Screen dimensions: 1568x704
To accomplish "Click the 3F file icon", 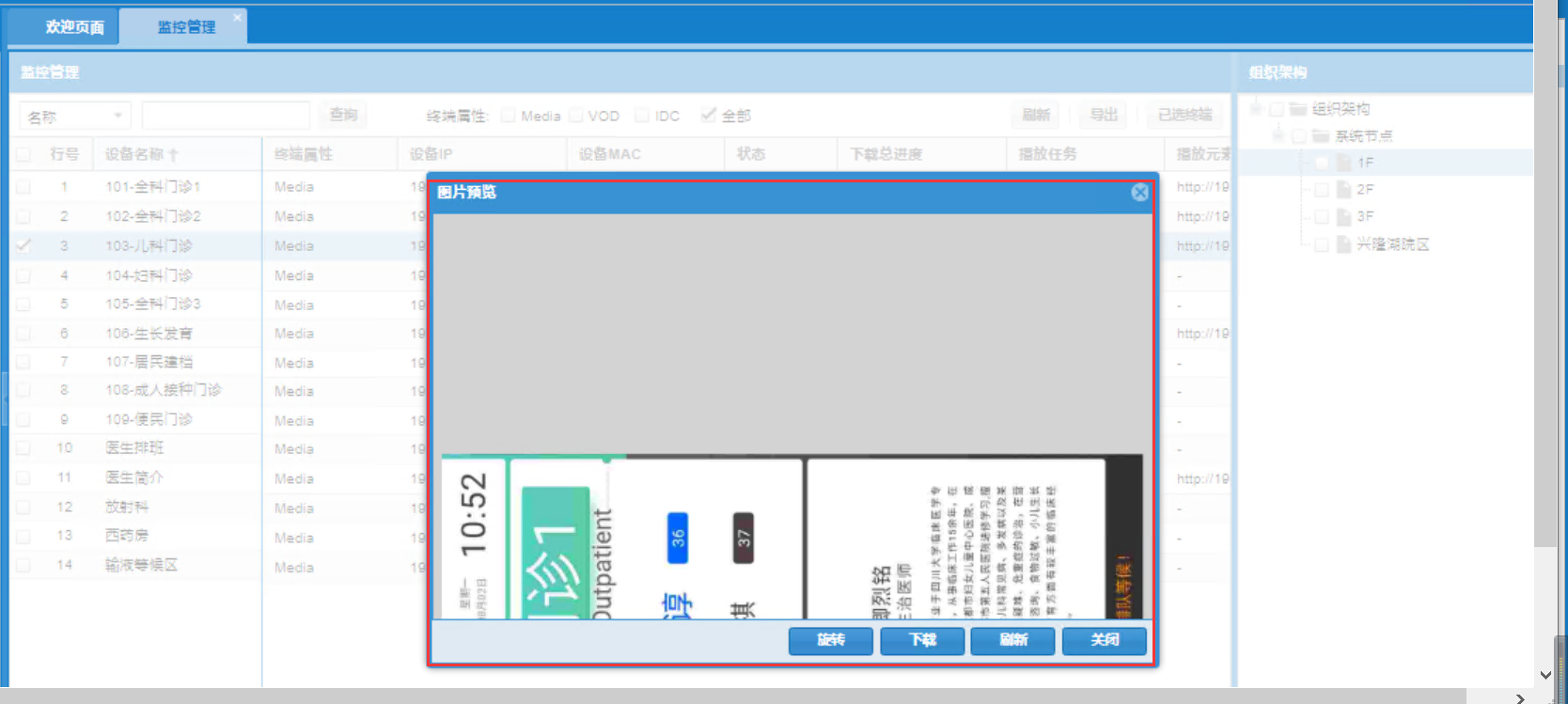I will click(1344, 217).
